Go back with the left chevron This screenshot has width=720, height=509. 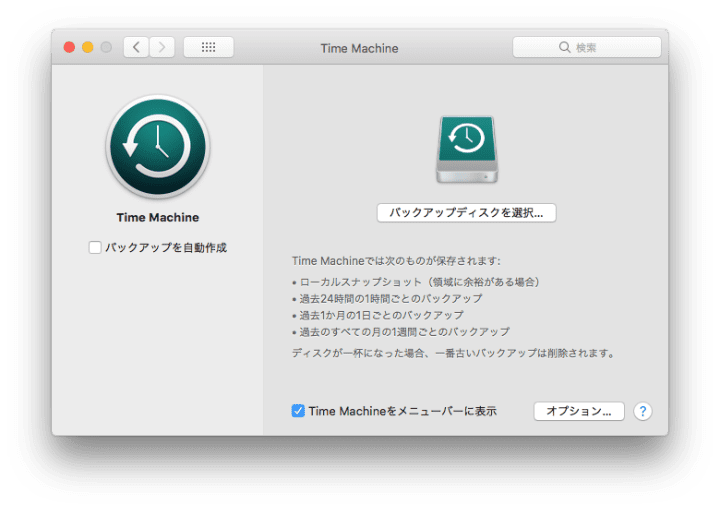(136, 47)
